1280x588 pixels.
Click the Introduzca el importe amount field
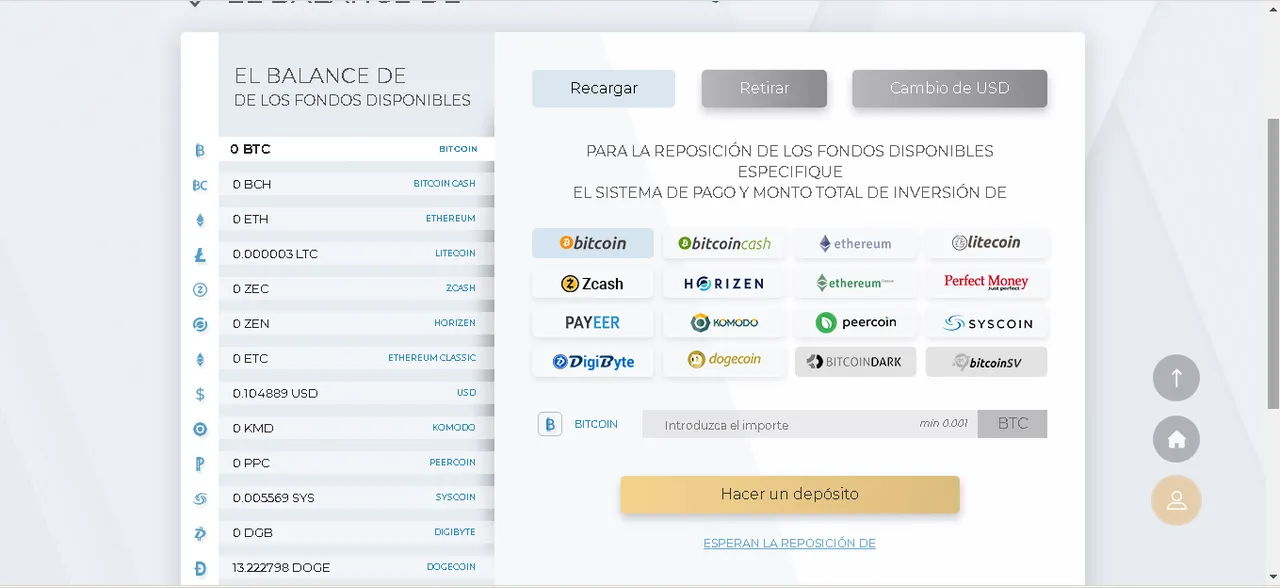(x=810, y=424)
